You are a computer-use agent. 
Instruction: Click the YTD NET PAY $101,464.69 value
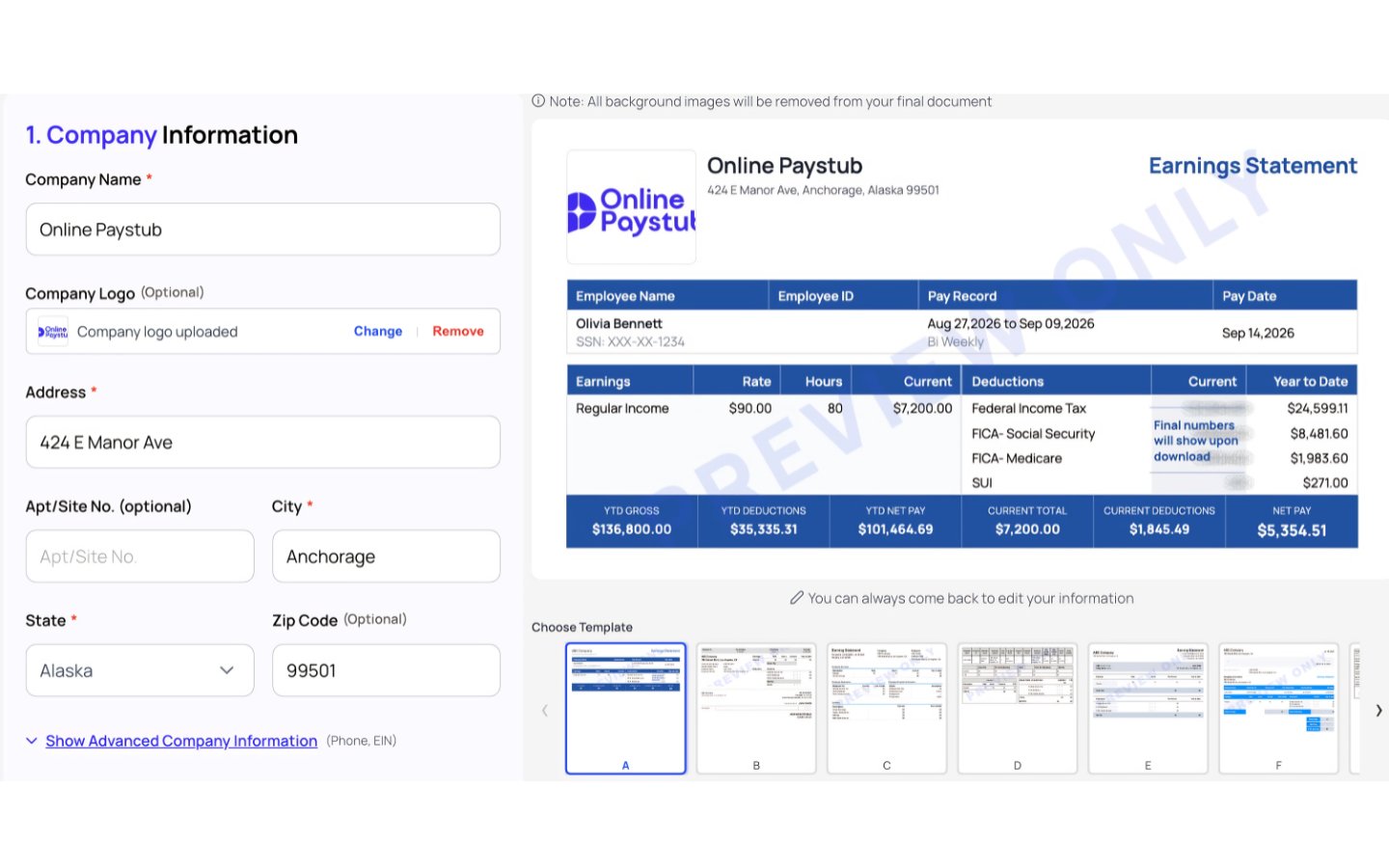pos(895,529)
